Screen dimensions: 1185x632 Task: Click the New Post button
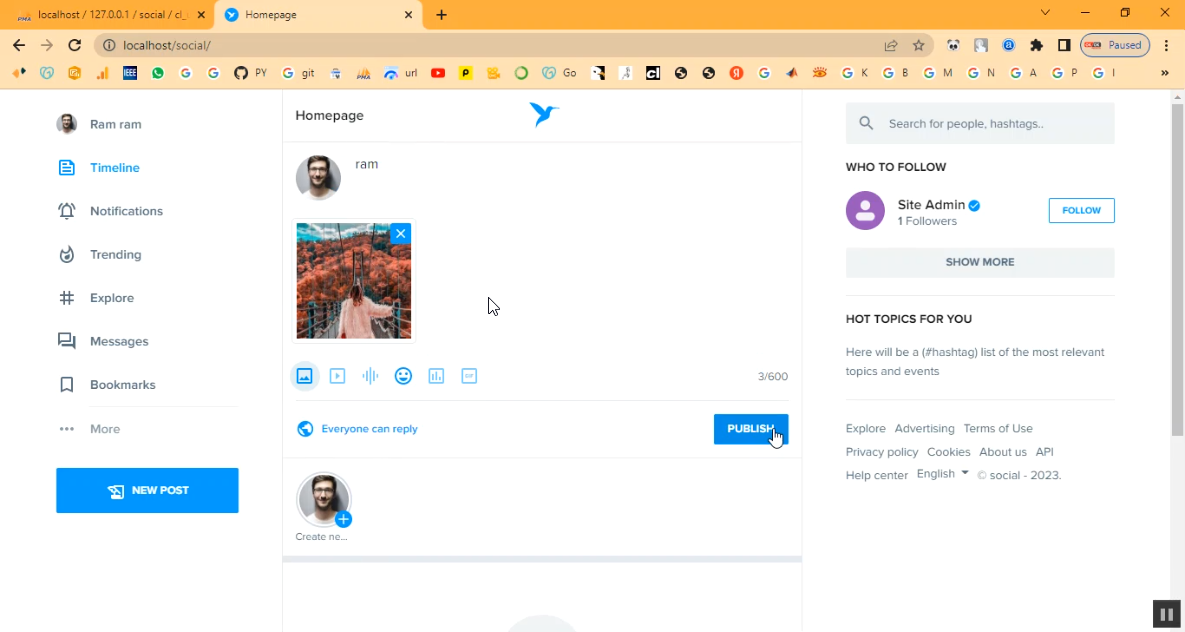147,491
